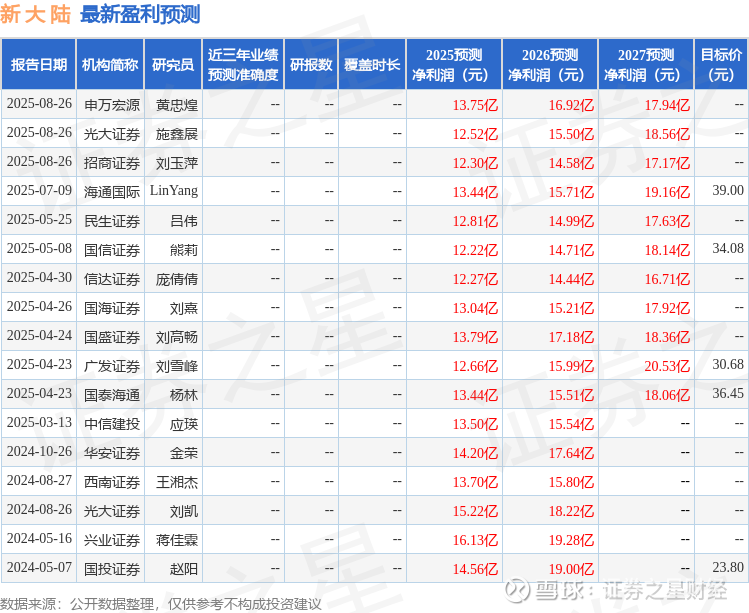The image size is (749, 613).
Task: Click institution 中信建投
Action: click(x=112, y=424)
